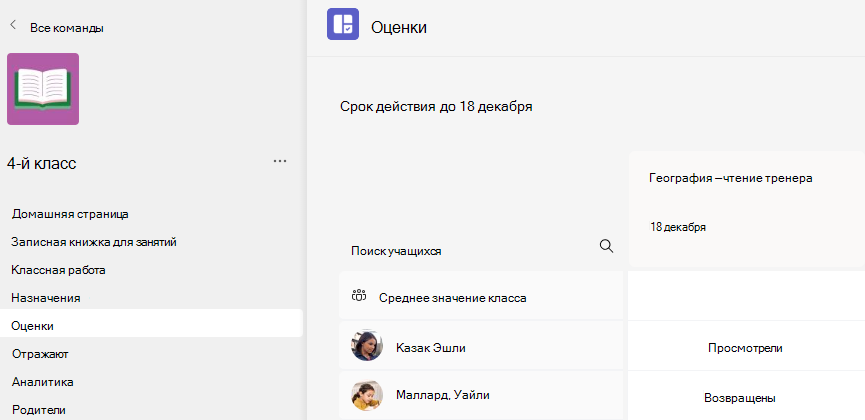Open the Отражают section
Image resolution: width=865 pixels, height=420 pixels.
[x=40, y=354]
